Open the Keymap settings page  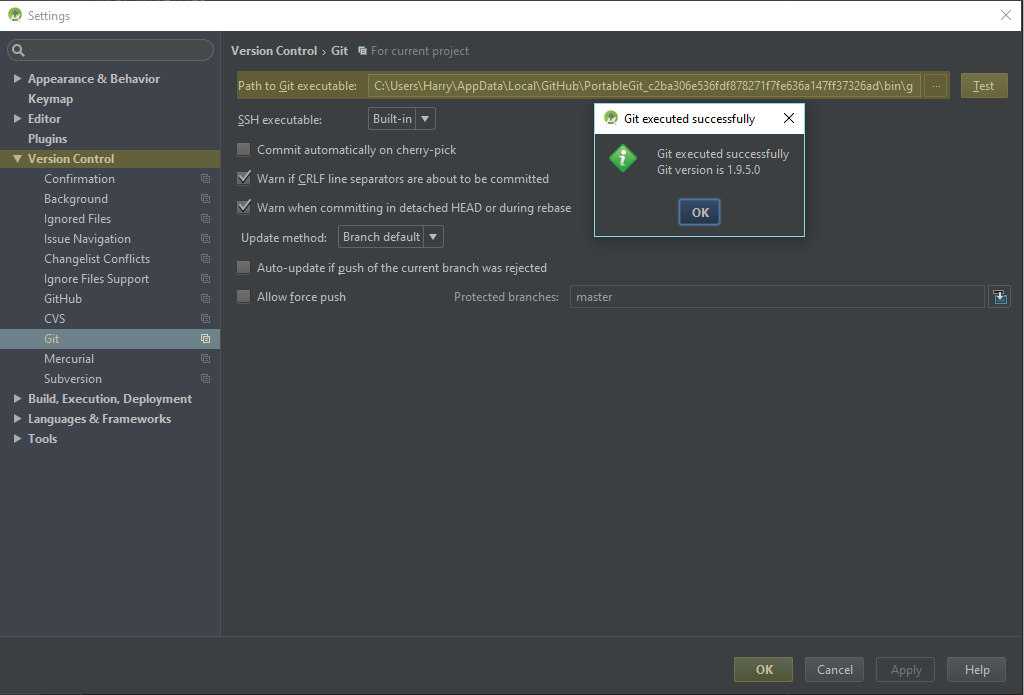50,99
